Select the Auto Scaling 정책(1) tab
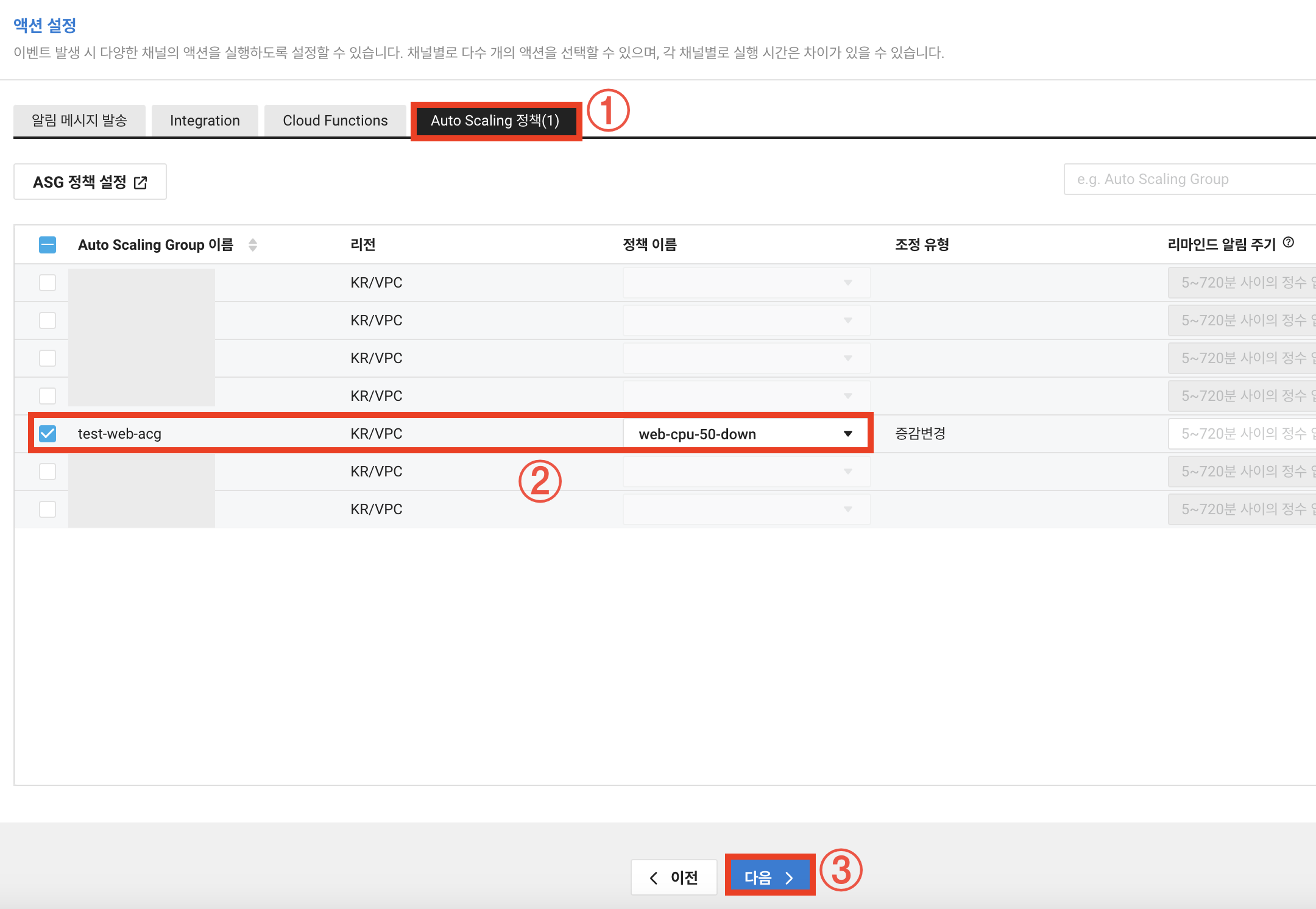The image size is (1316, 909). 495,121
